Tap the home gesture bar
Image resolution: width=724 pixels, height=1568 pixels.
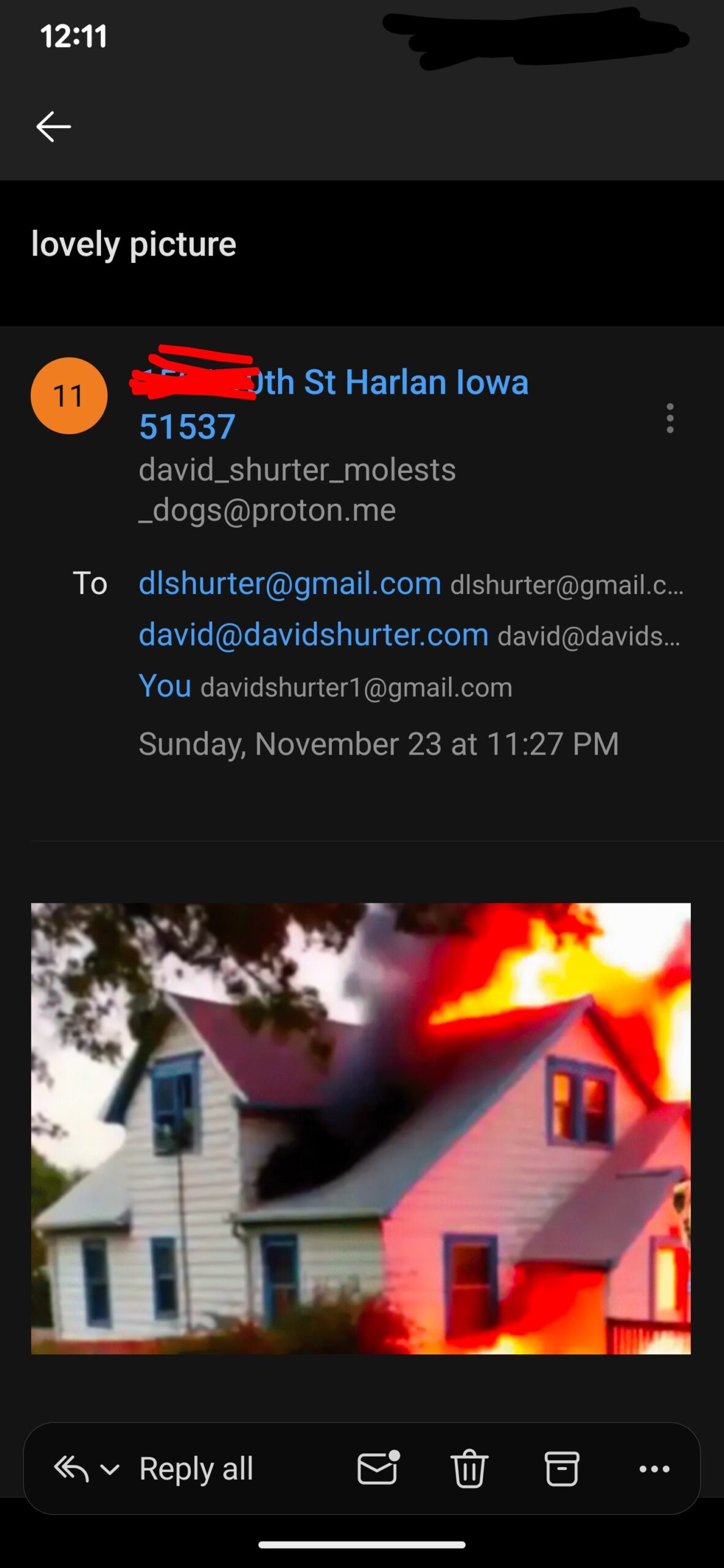tap(361, 1545)
